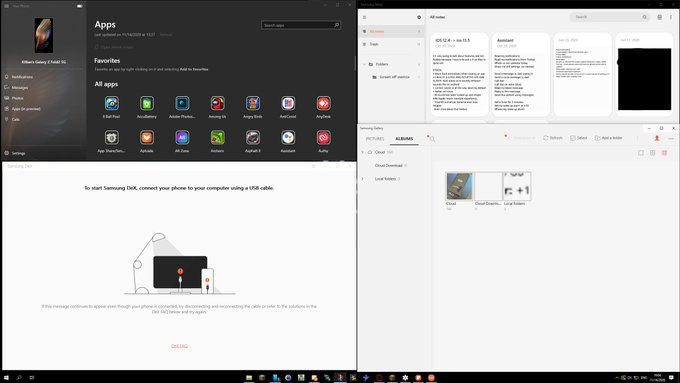Open the App Share app icon
Viewport: 680px width, 383px height.
click(x=111, y=137)
